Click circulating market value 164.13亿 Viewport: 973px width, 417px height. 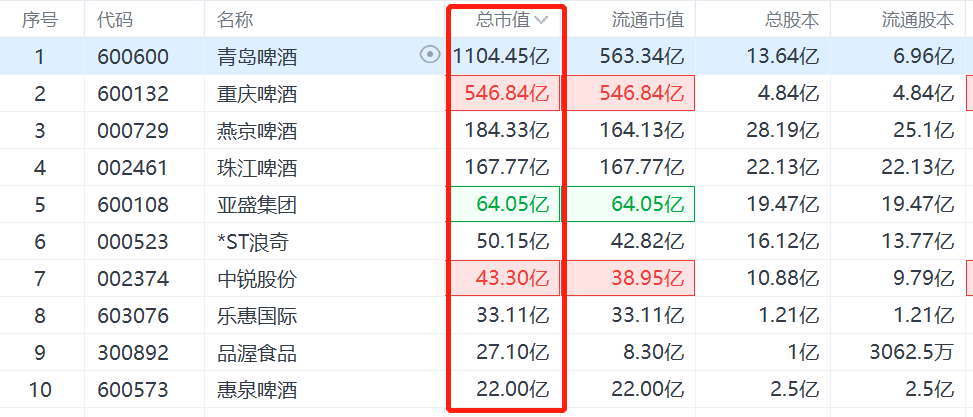pos(642,131)
